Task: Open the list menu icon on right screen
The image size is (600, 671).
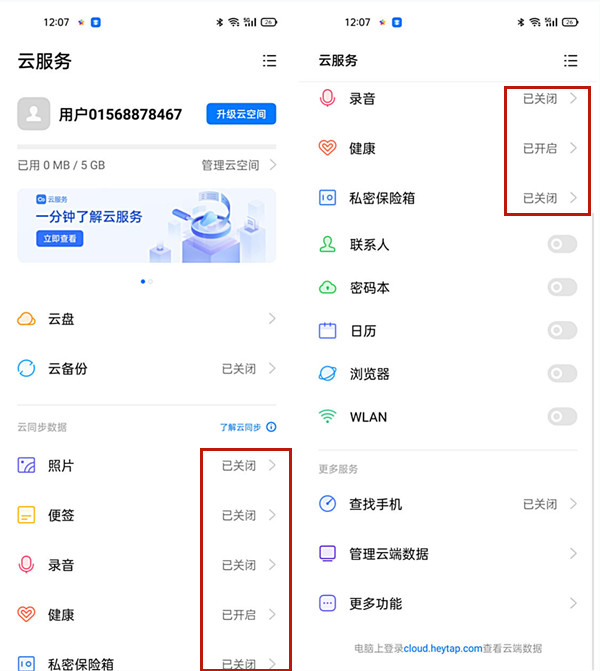Action: tap(570, 60)
